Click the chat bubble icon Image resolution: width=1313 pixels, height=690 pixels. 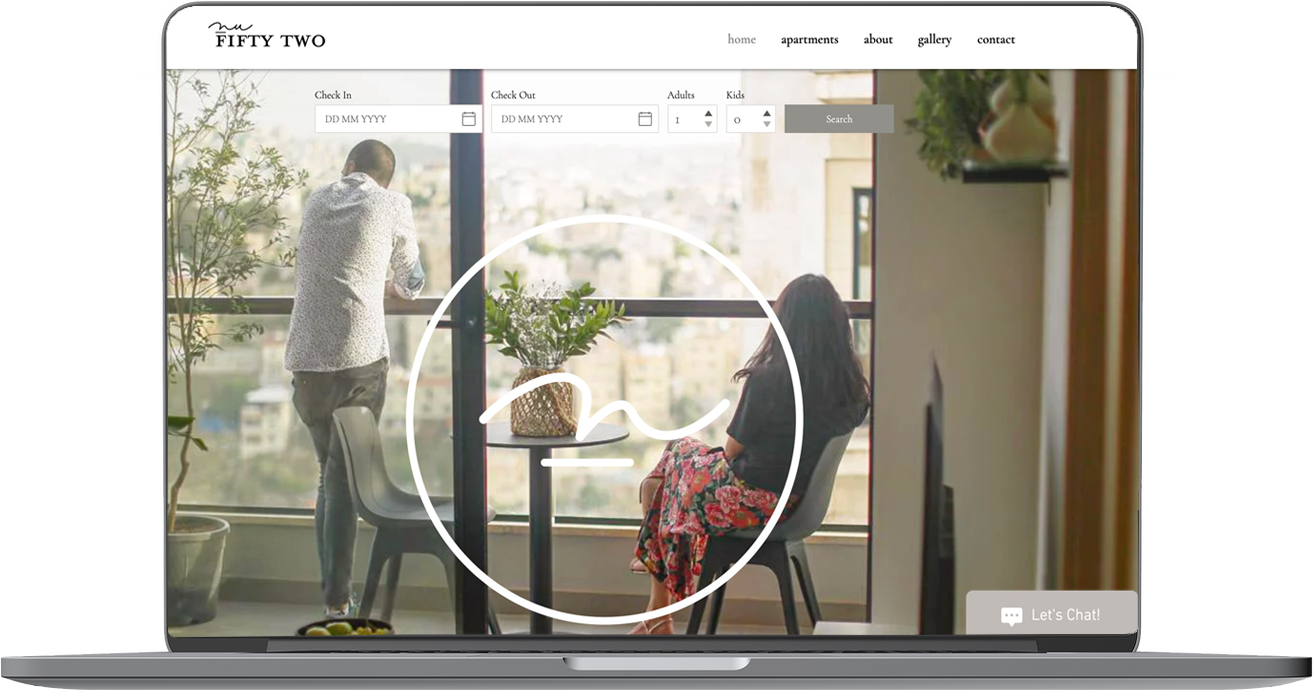1011,616
